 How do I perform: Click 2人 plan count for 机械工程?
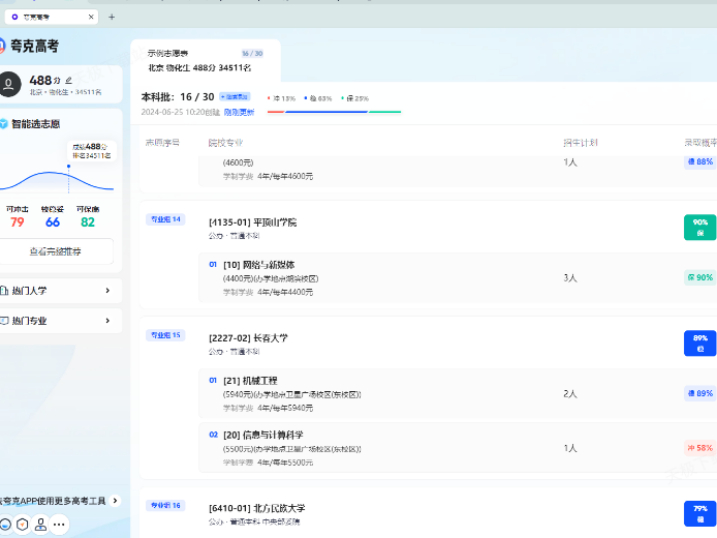coord(570,394)
